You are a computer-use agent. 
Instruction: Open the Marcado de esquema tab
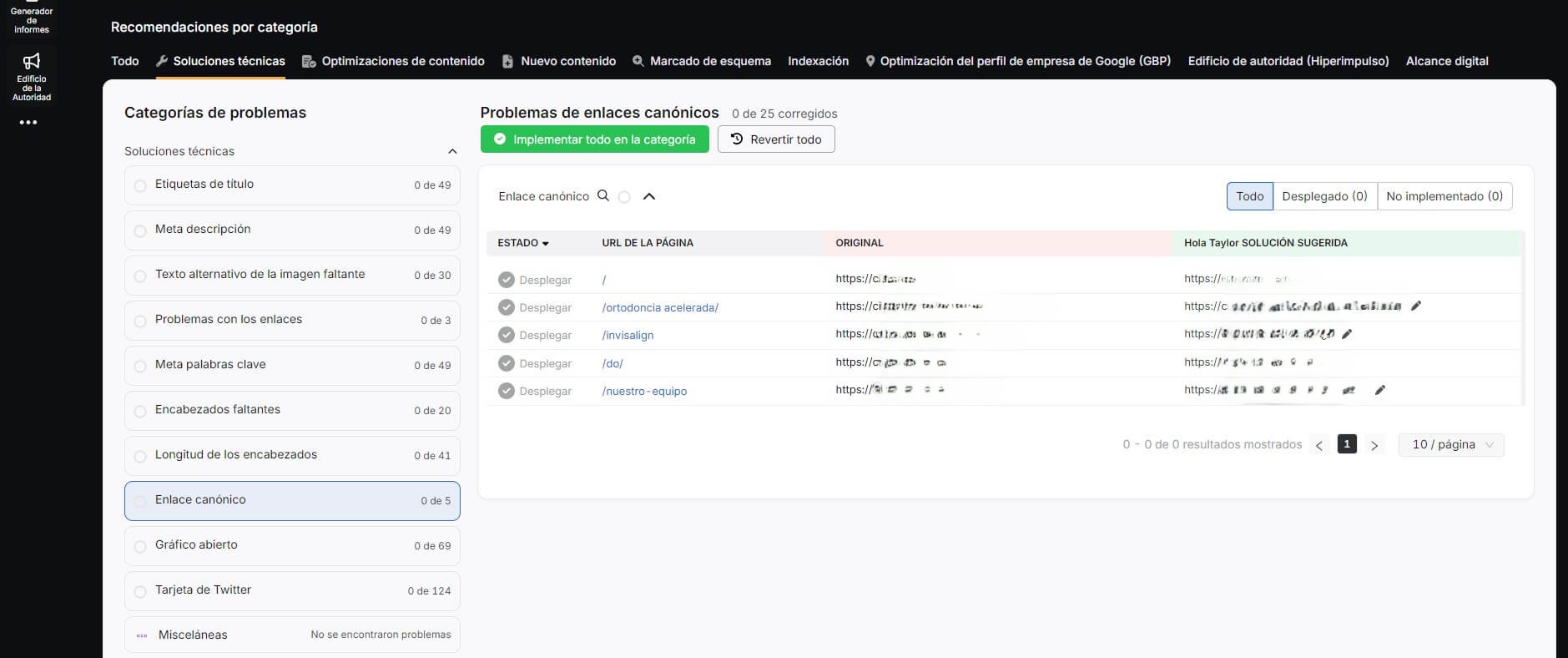(702, 61)
